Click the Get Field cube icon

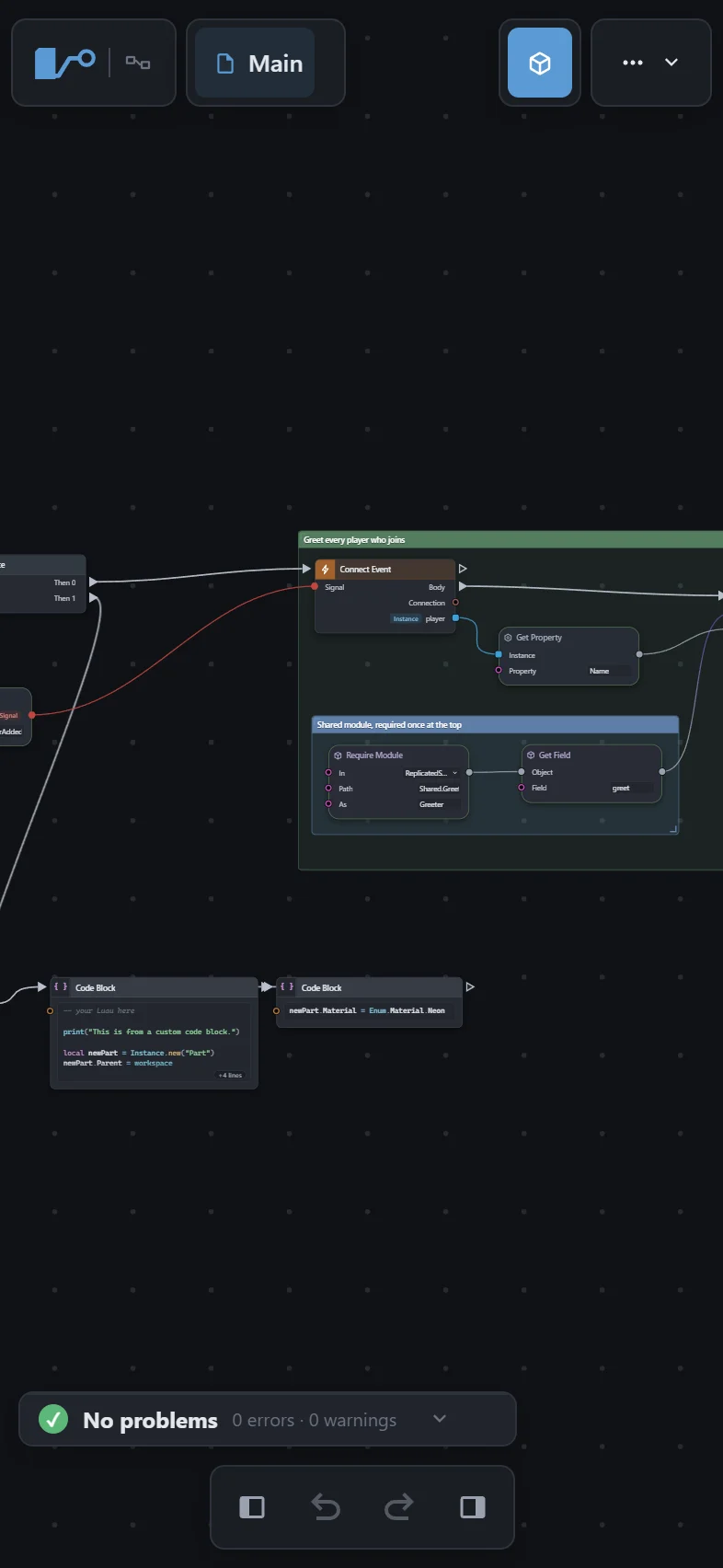click(531, 755)
